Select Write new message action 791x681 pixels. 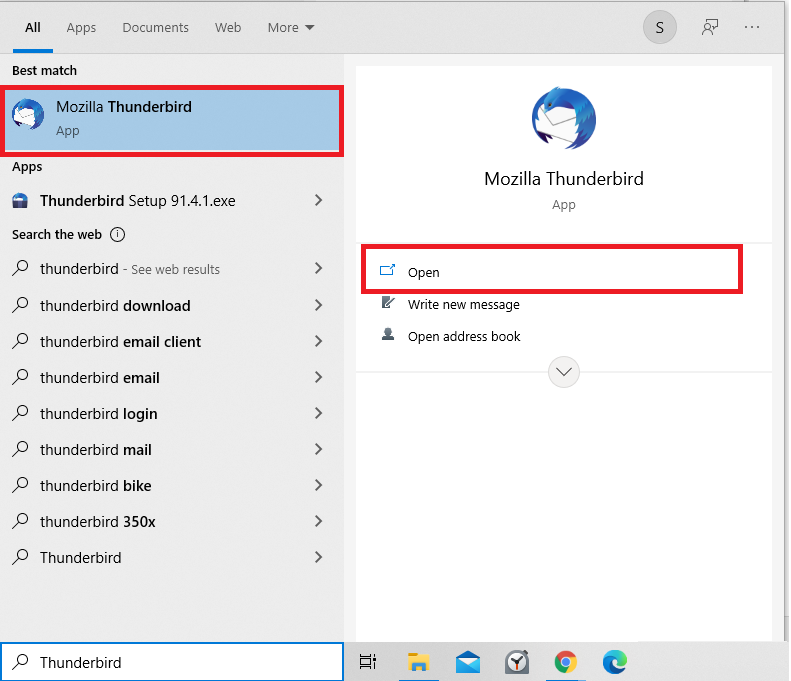point(464,305)
